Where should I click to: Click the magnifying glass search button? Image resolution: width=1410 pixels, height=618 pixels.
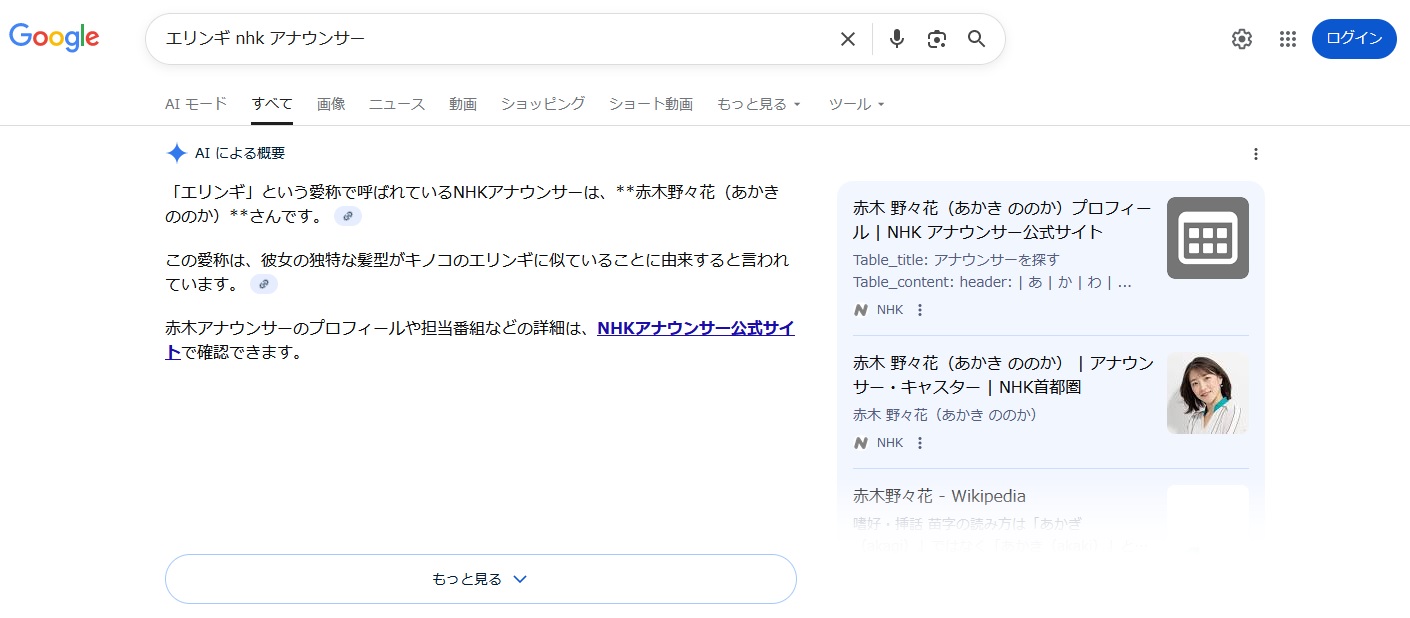pos(977,39)
